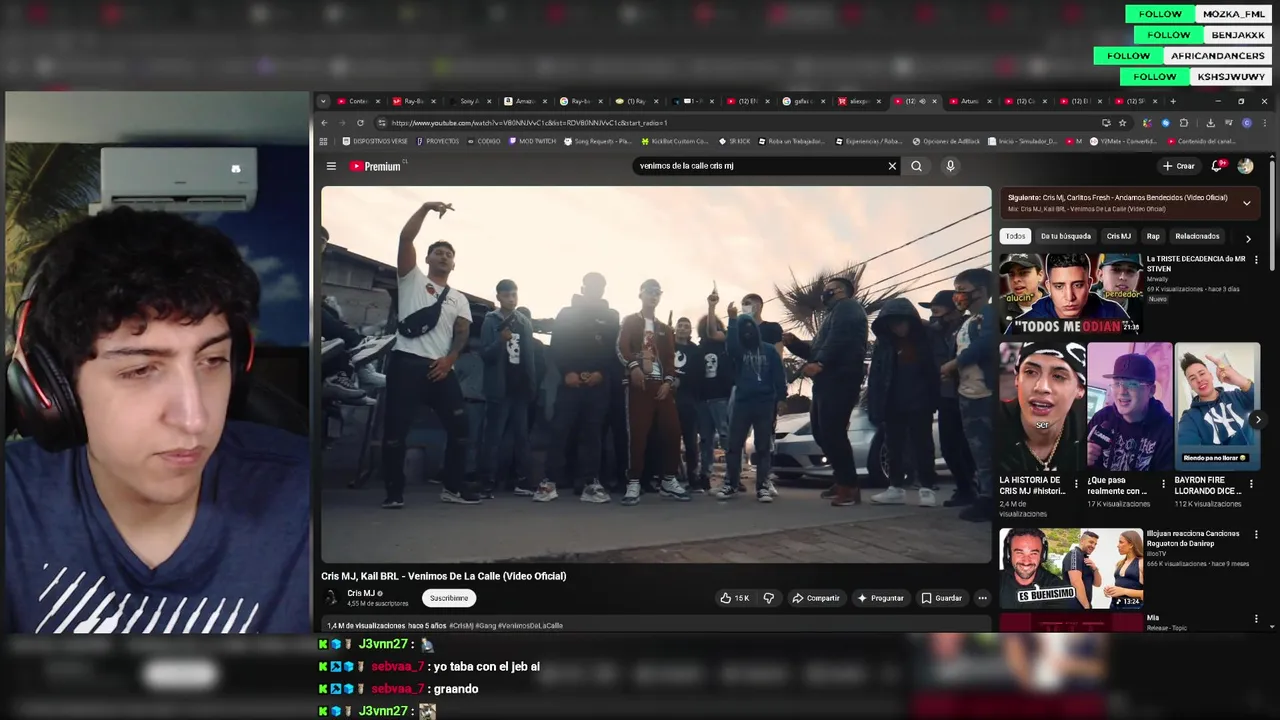Switch to the aliexpr browser tab

click(859, 101)
